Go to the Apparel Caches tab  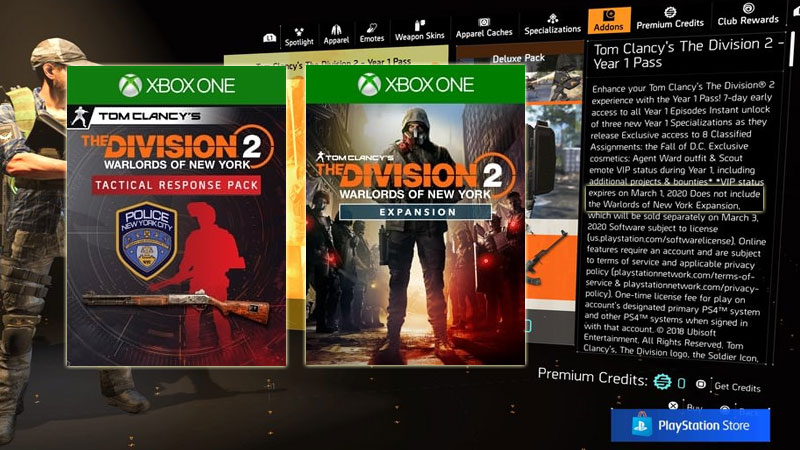coord(484,28)
